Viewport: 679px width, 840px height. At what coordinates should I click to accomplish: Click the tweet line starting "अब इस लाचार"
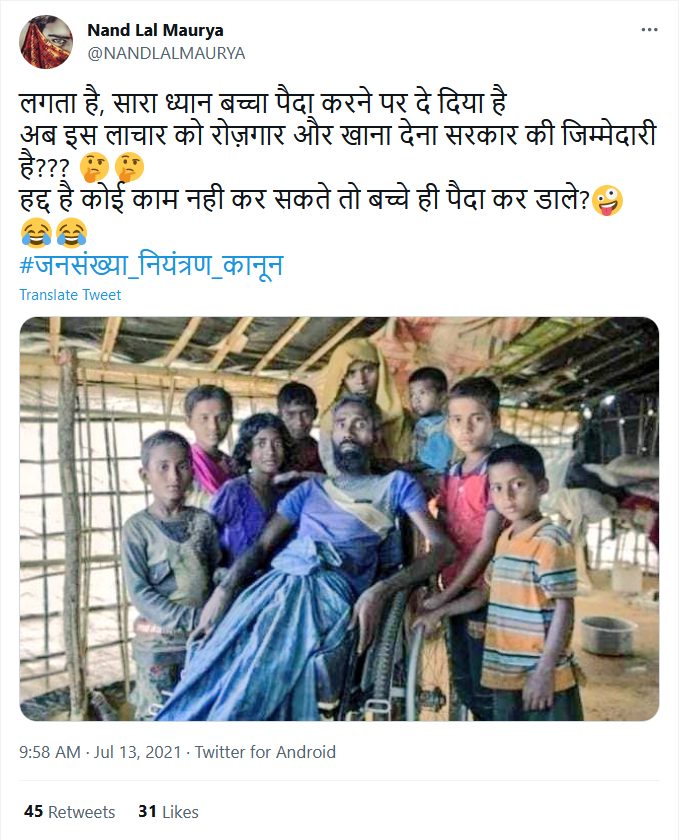[x=338, y=135]
